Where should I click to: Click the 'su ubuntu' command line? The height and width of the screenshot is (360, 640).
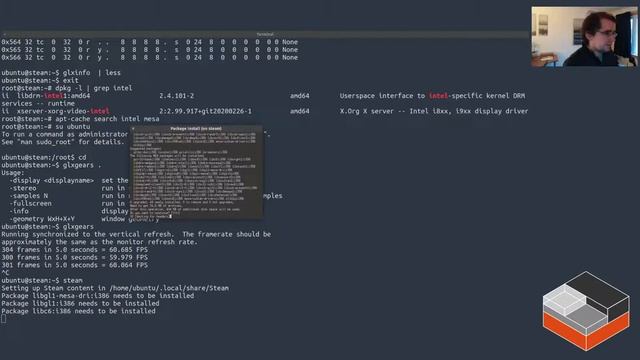coord(46,127)
